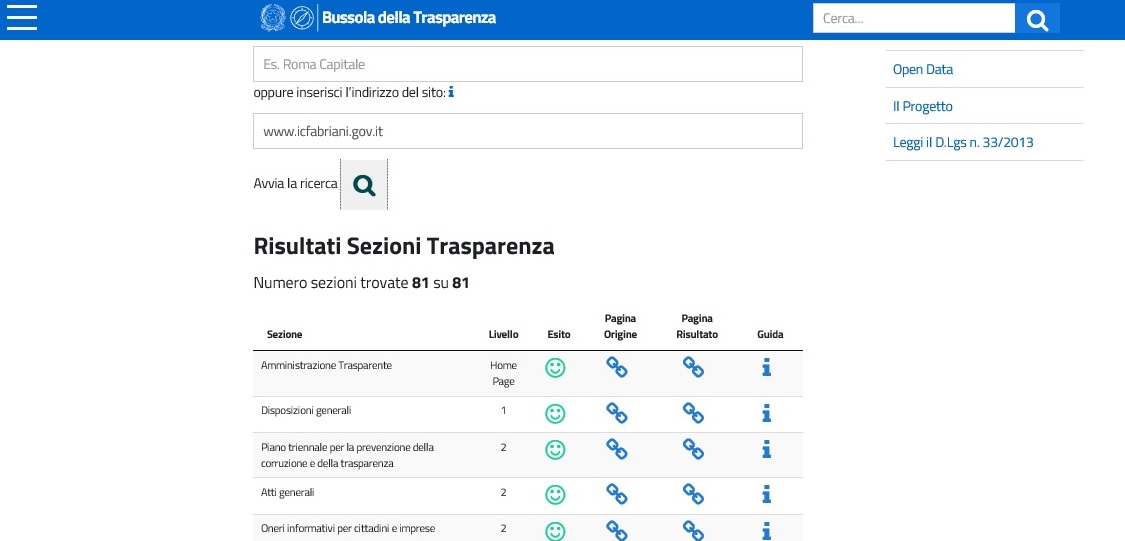Click smiley Esito for Amministrazione Trasparente
This screenshot has height=541, width=1125.
point(555,368)
